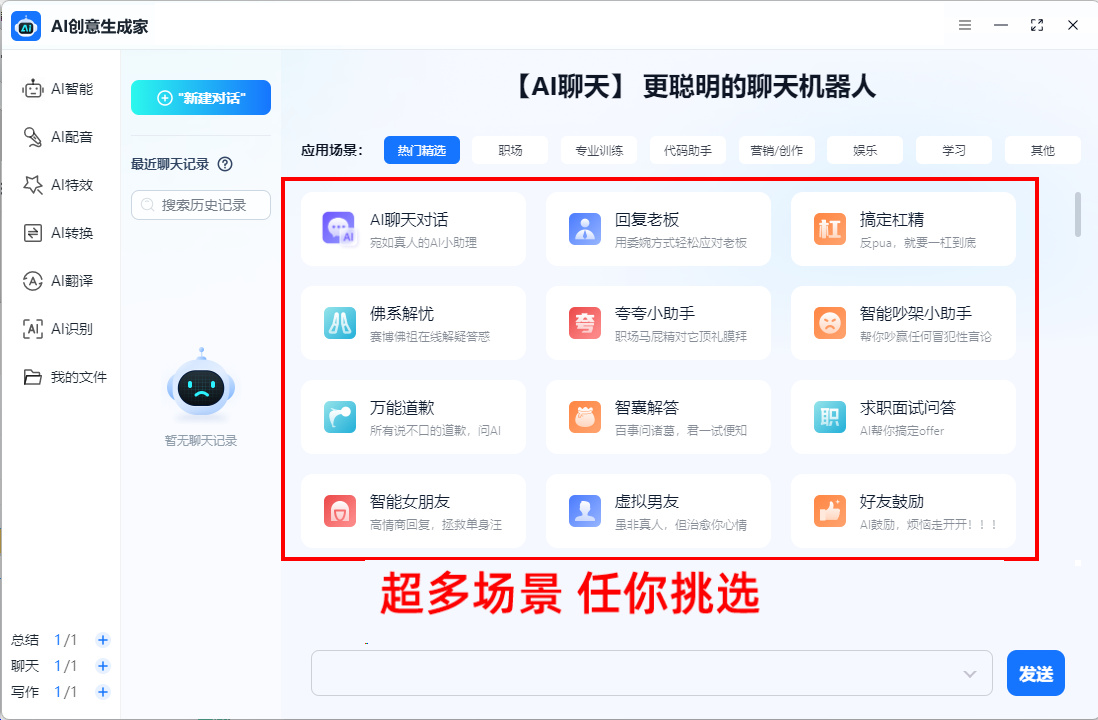
Task: Click the 宛如真人的AI小助理 description text
Action: point(423,242)
